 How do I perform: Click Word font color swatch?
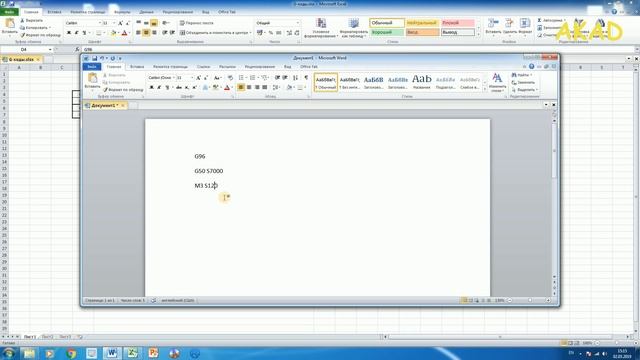click(x=227, y=87)
